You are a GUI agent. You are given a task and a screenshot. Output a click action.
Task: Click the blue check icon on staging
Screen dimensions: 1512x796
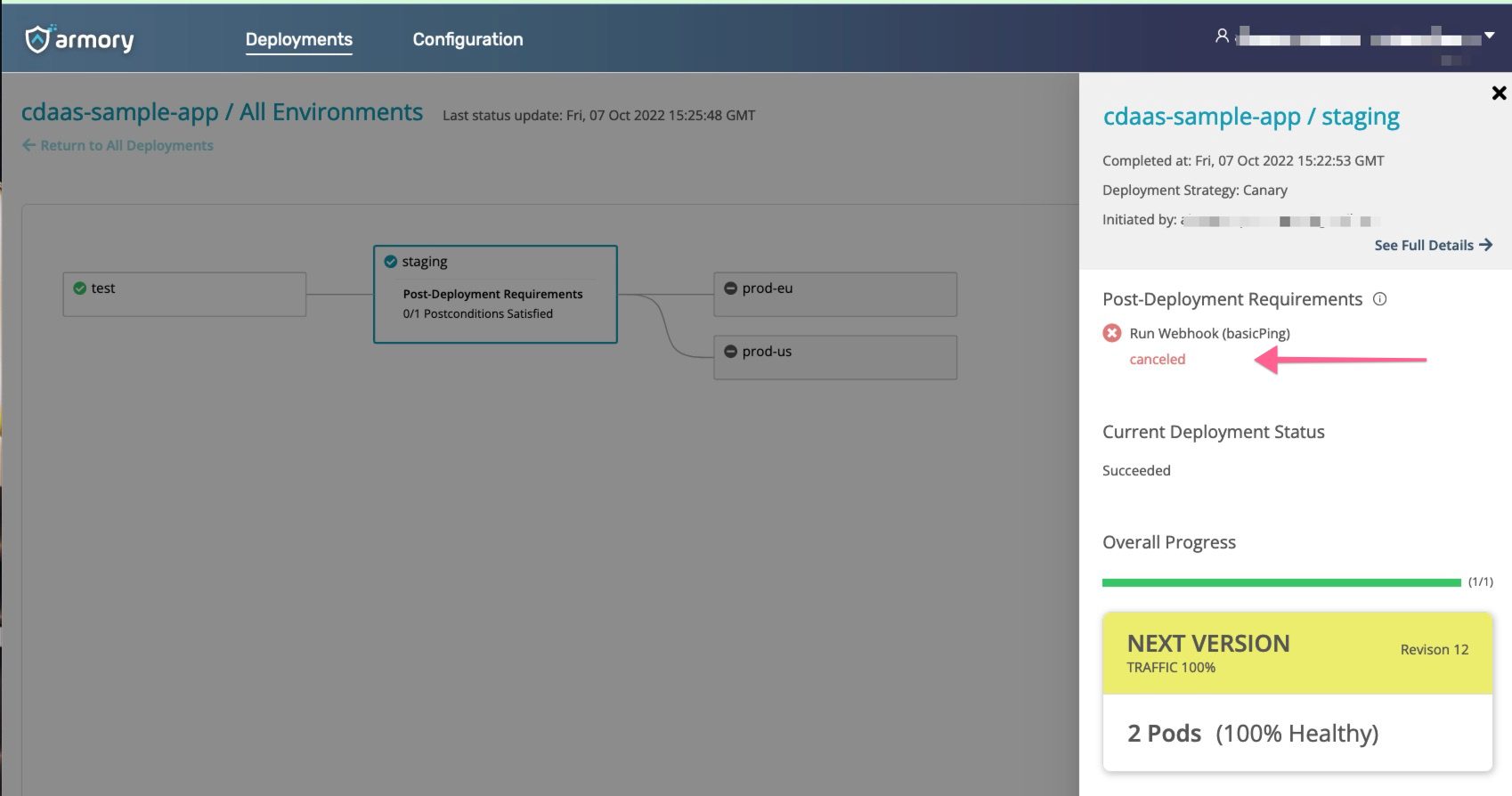click(x=390, y=262)
